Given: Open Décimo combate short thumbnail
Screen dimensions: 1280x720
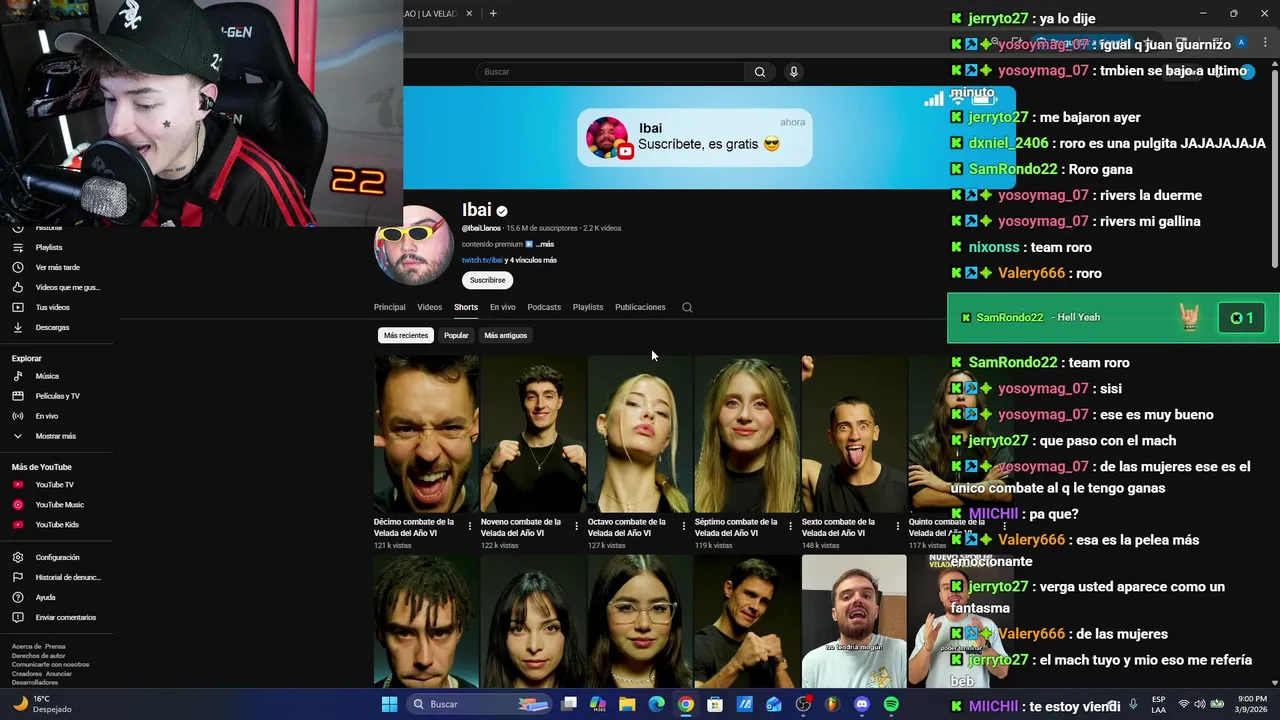Looking at the screenshot, I should [x=426, y=434].
